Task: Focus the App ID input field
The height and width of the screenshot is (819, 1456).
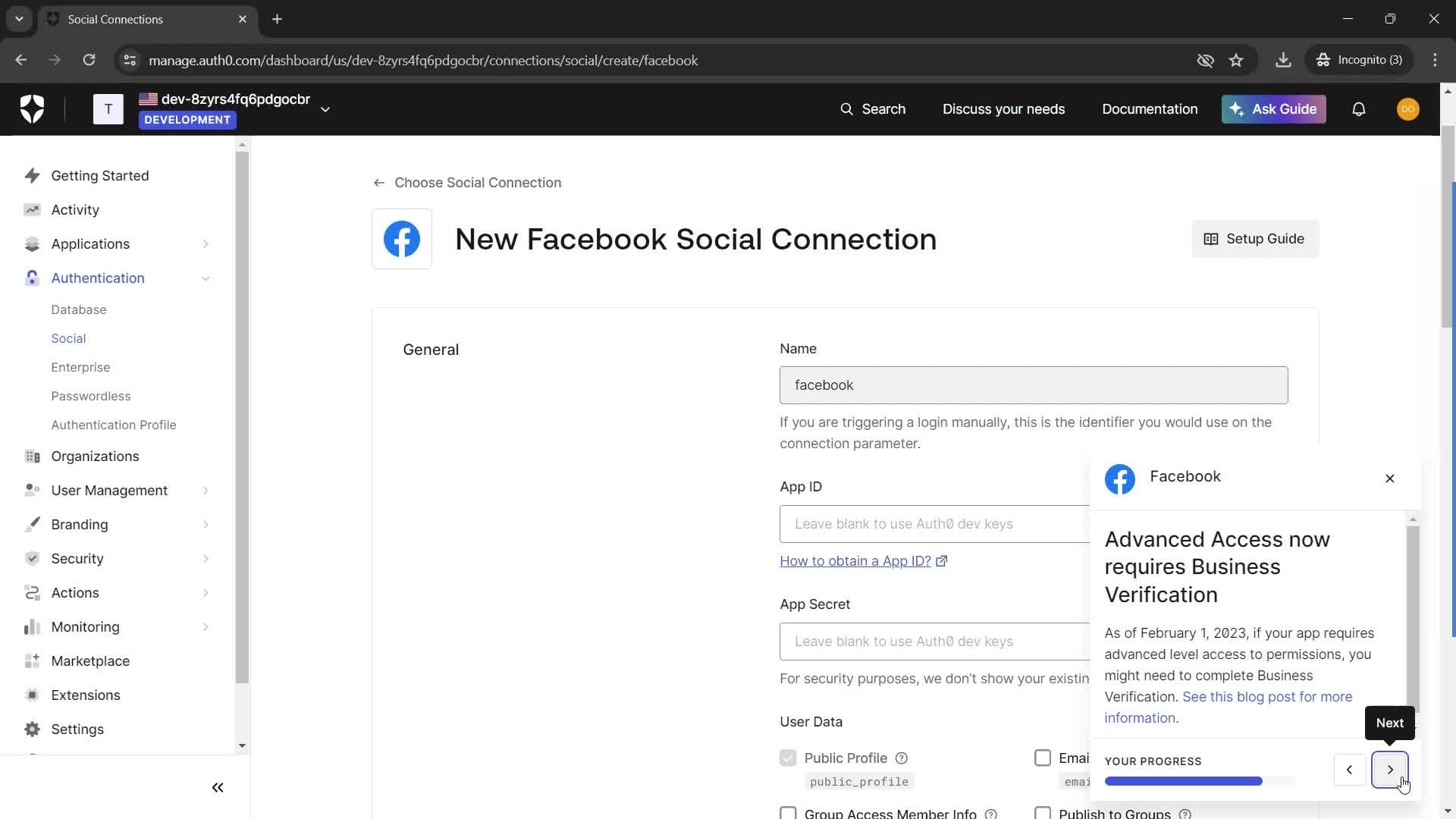Action: [x=934, y=524]
